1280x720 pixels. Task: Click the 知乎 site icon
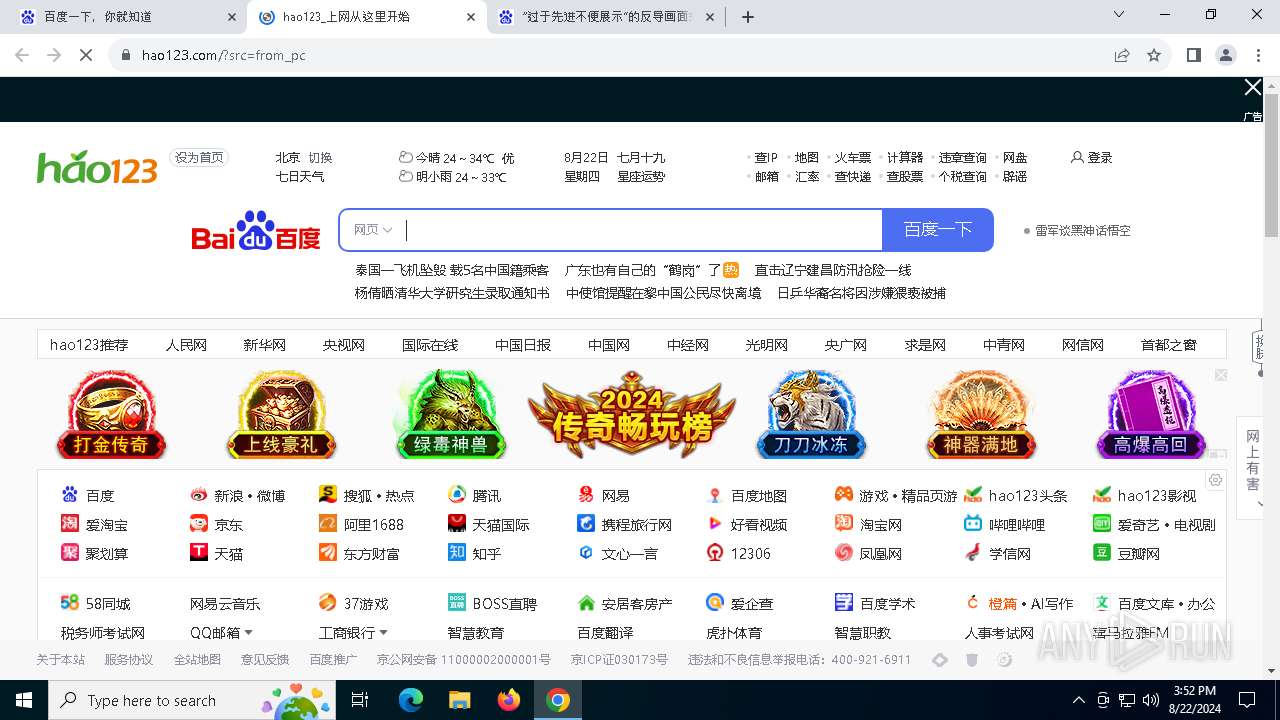click(456, 553)
